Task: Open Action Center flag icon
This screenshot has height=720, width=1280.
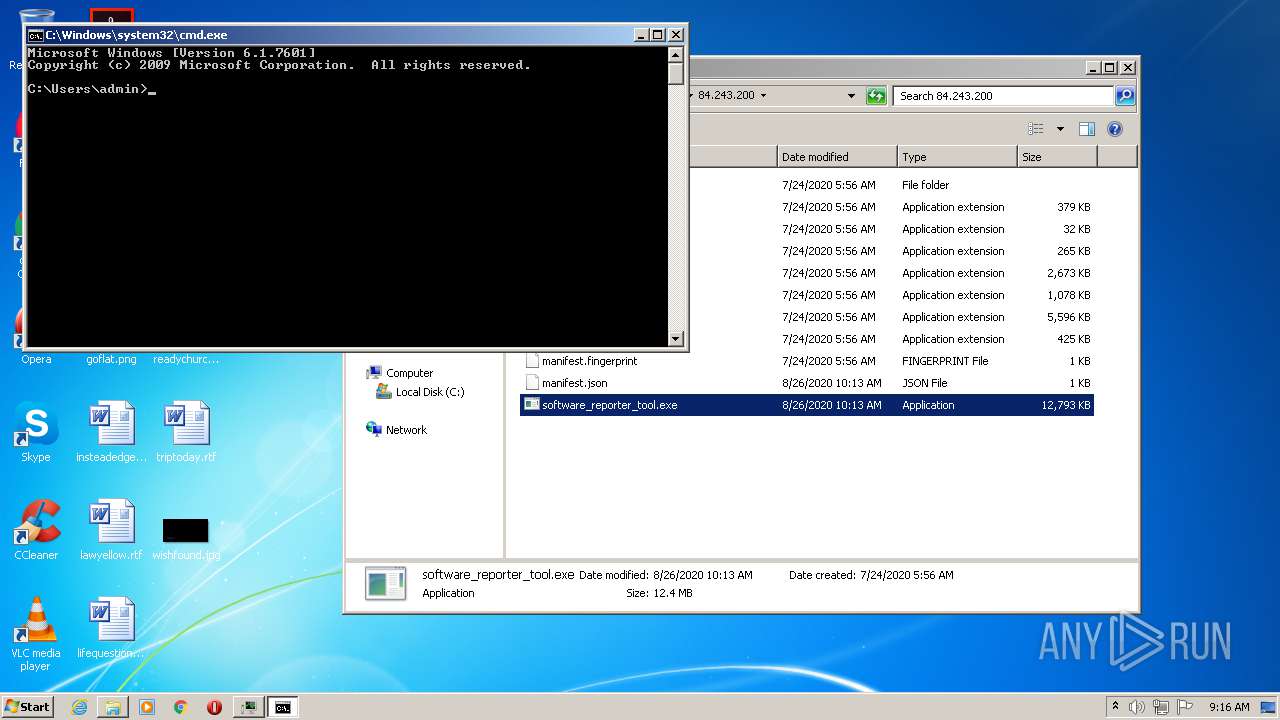Action: [x=1185, y=707]
